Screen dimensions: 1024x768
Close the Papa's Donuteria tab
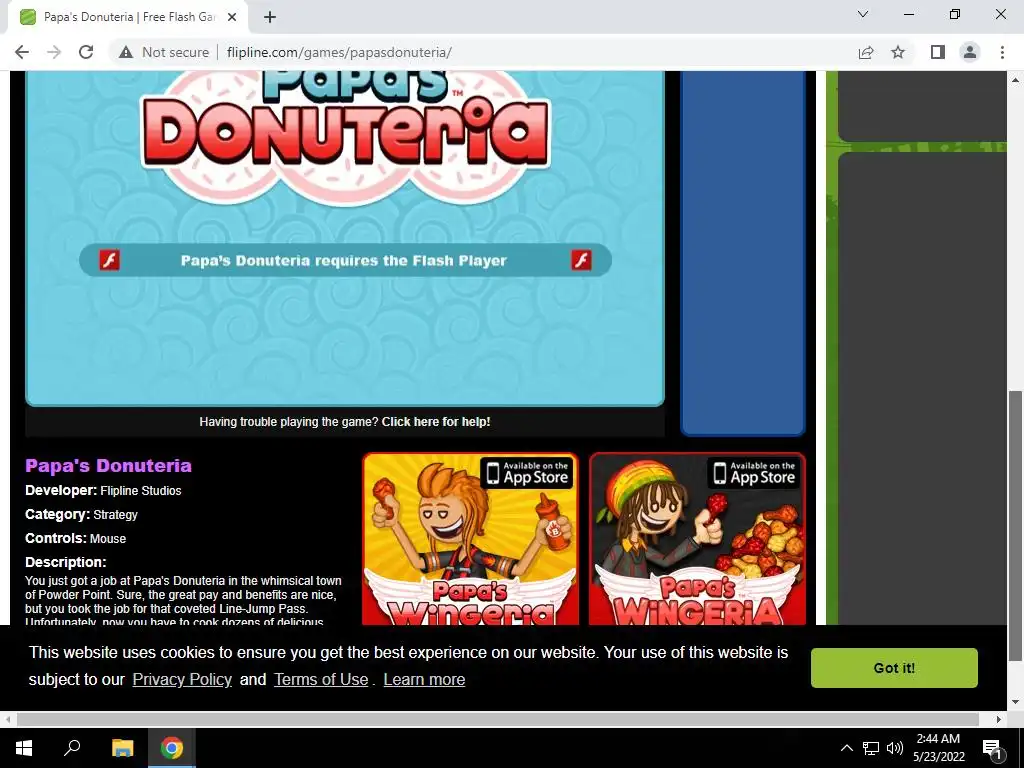click(x=232, y=17)
